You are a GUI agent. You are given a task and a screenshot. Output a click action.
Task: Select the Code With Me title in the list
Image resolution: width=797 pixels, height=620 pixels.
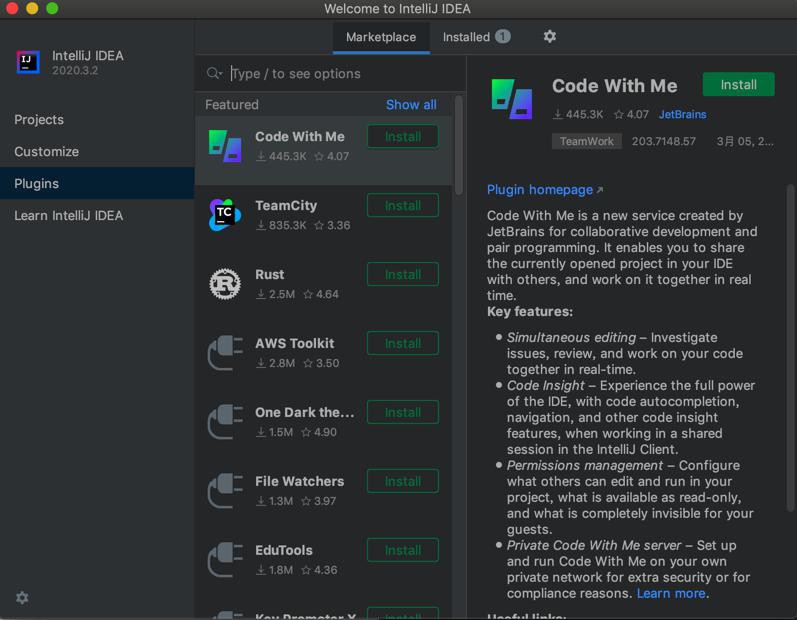[299, 137]
